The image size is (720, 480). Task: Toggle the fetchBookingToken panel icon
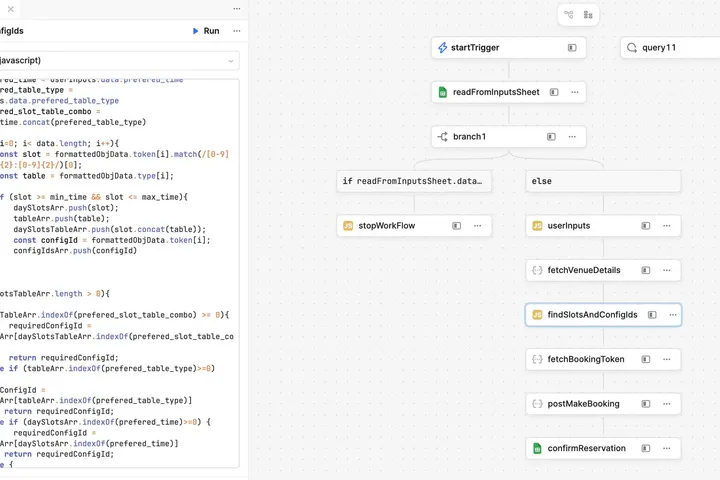(x=646, y=360)
